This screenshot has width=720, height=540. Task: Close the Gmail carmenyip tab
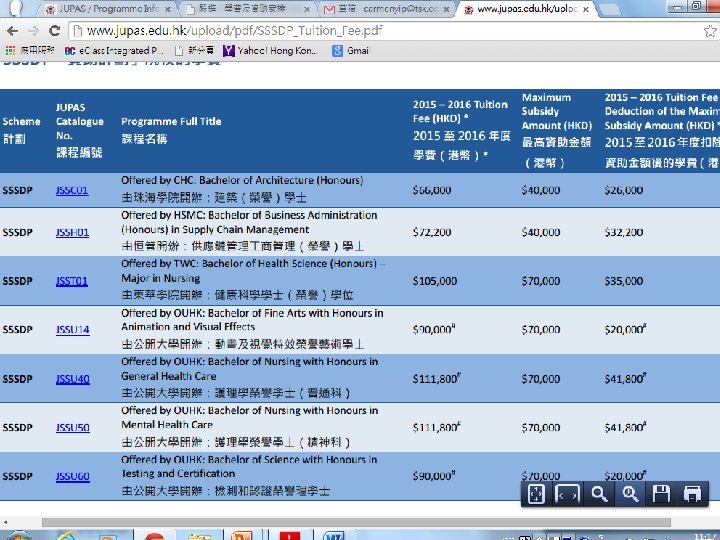446,9
